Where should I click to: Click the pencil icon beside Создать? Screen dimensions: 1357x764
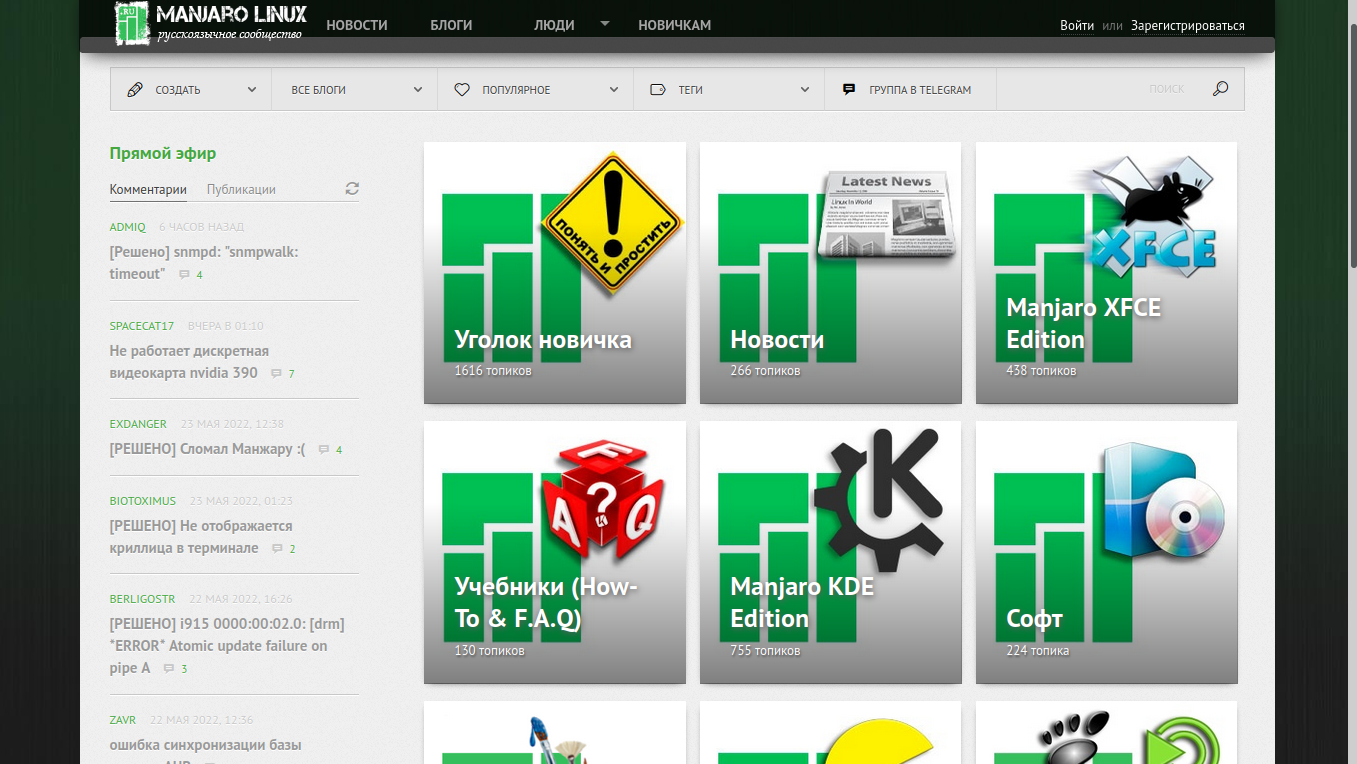[135, 90]
